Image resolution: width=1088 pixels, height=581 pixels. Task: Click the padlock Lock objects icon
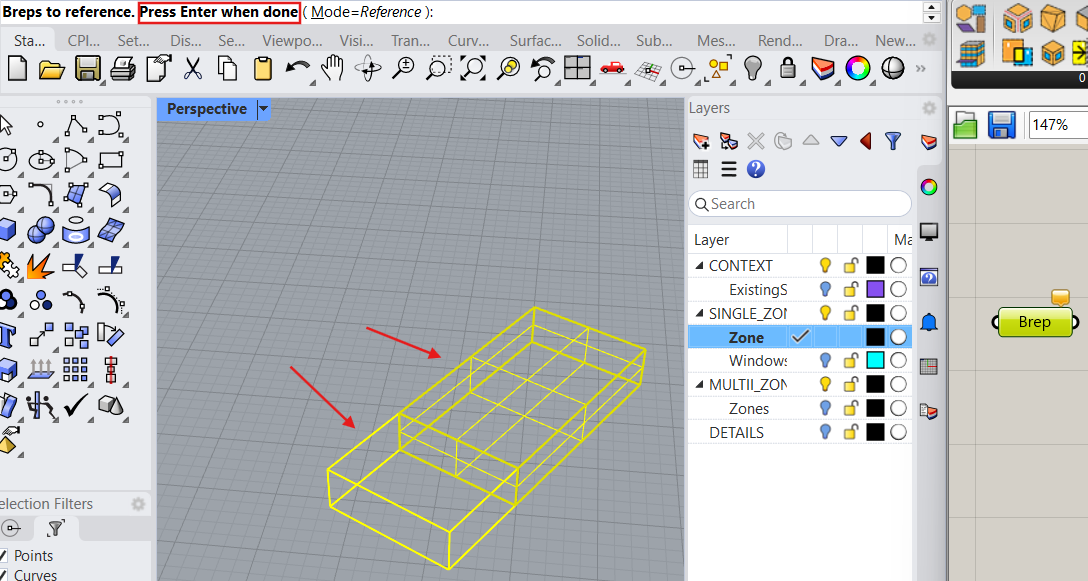coord(788,68)
